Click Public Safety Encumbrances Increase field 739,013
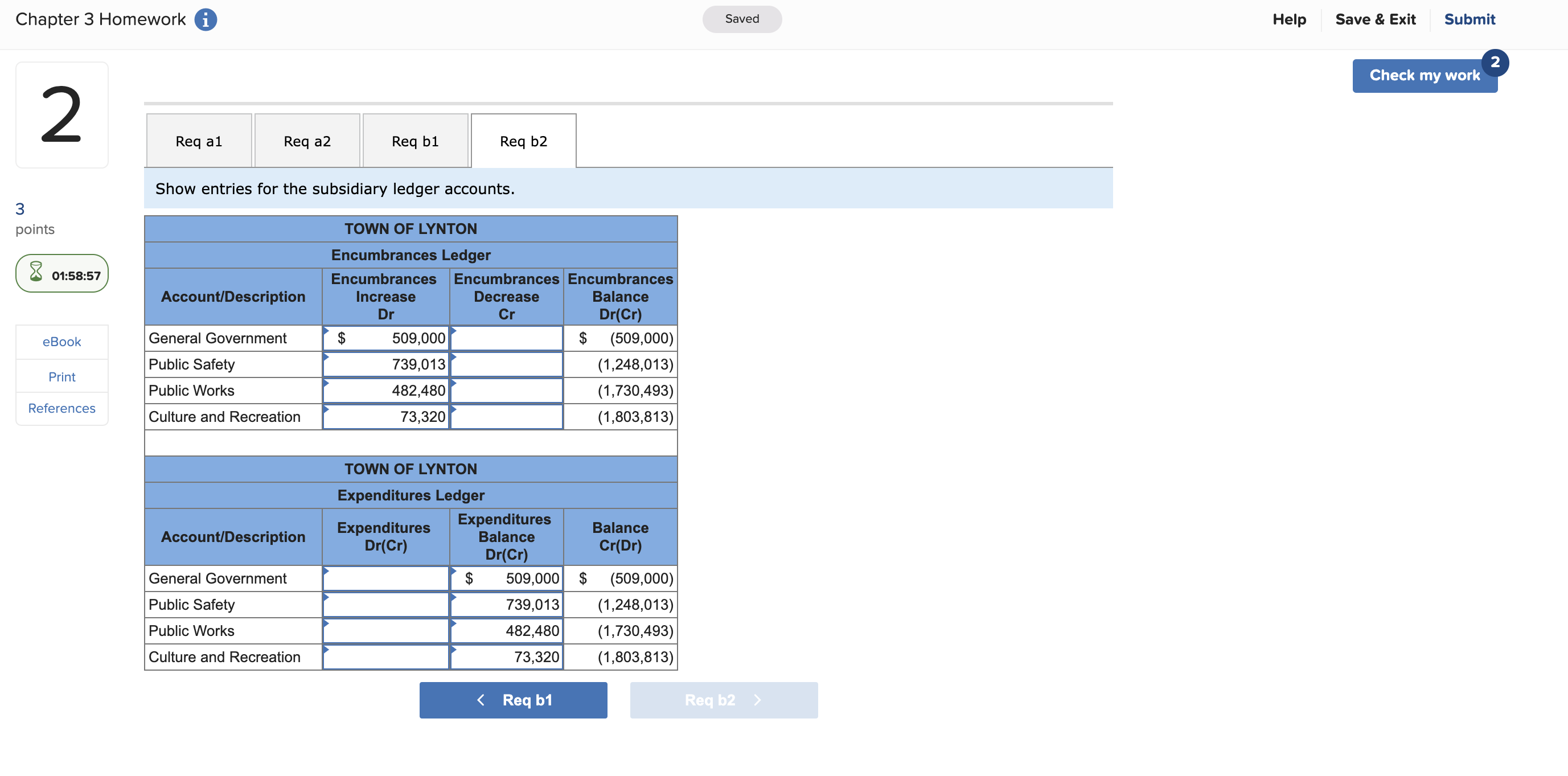 point(386,364)
